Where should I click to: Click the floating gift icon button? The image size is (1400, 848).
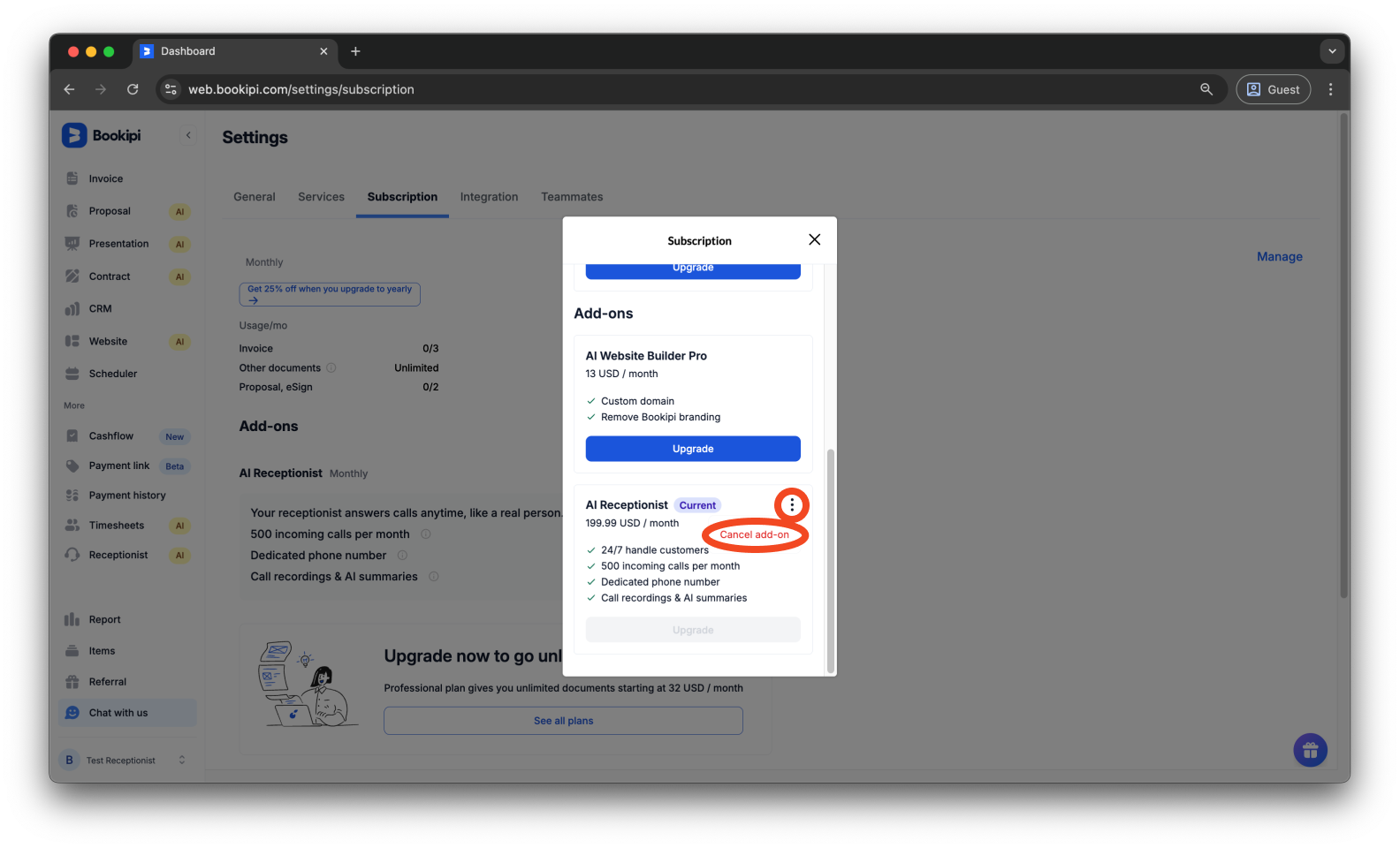1310,751
